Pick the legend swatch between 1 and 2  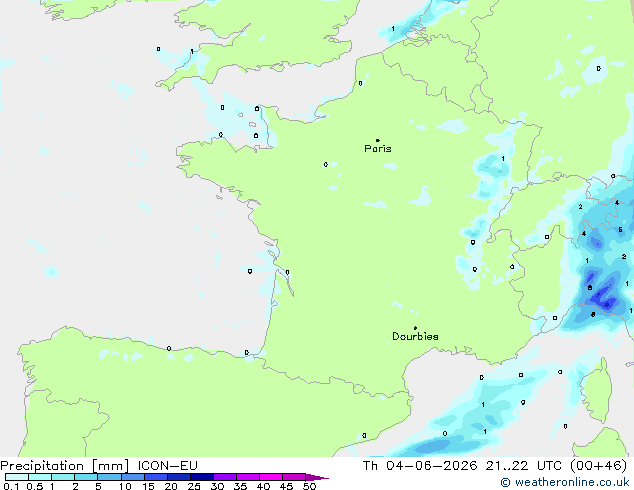click(x=63, y=477)
